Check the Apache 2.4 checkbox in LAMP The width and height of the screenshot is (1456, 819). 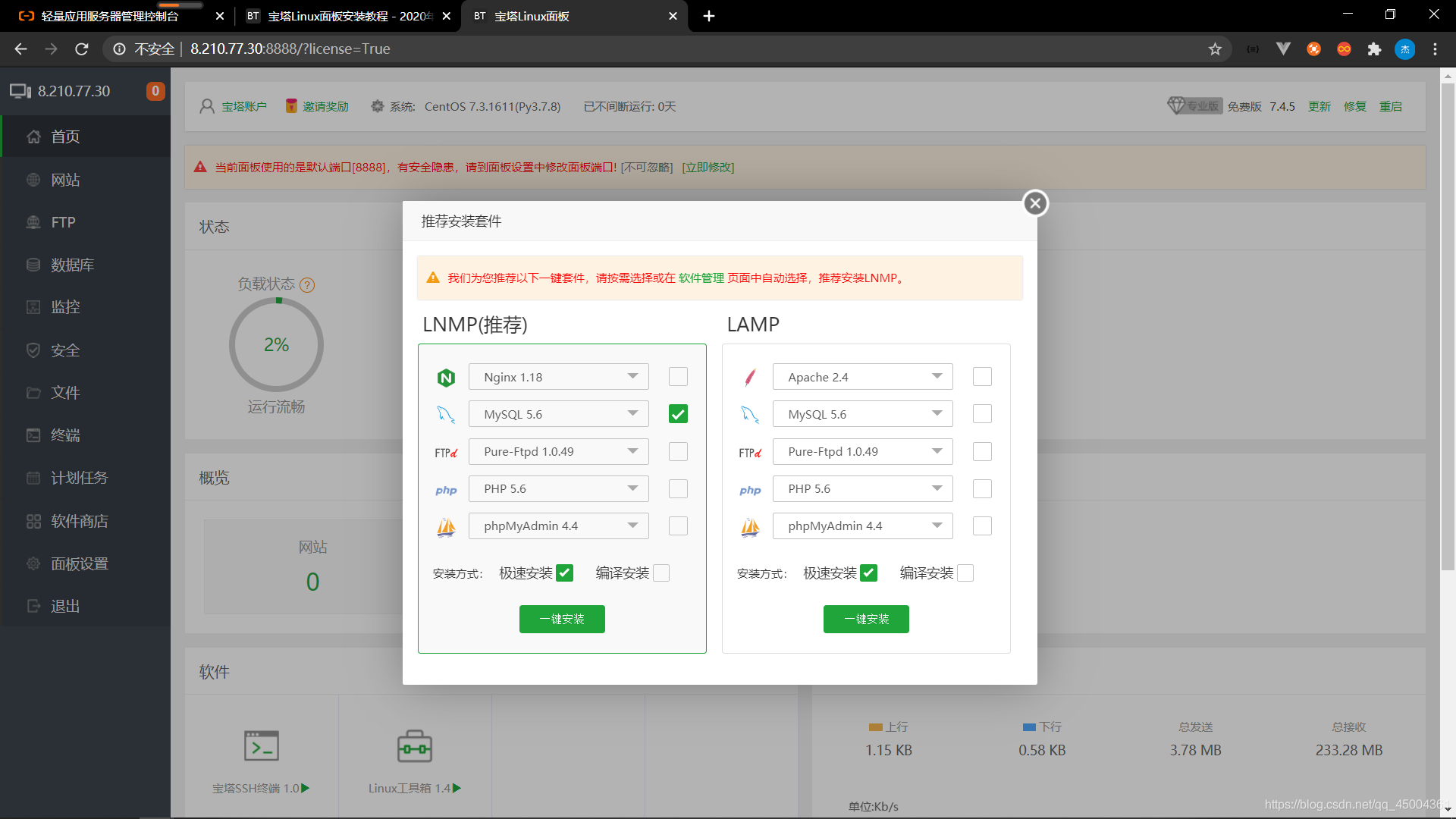[982, 377]
